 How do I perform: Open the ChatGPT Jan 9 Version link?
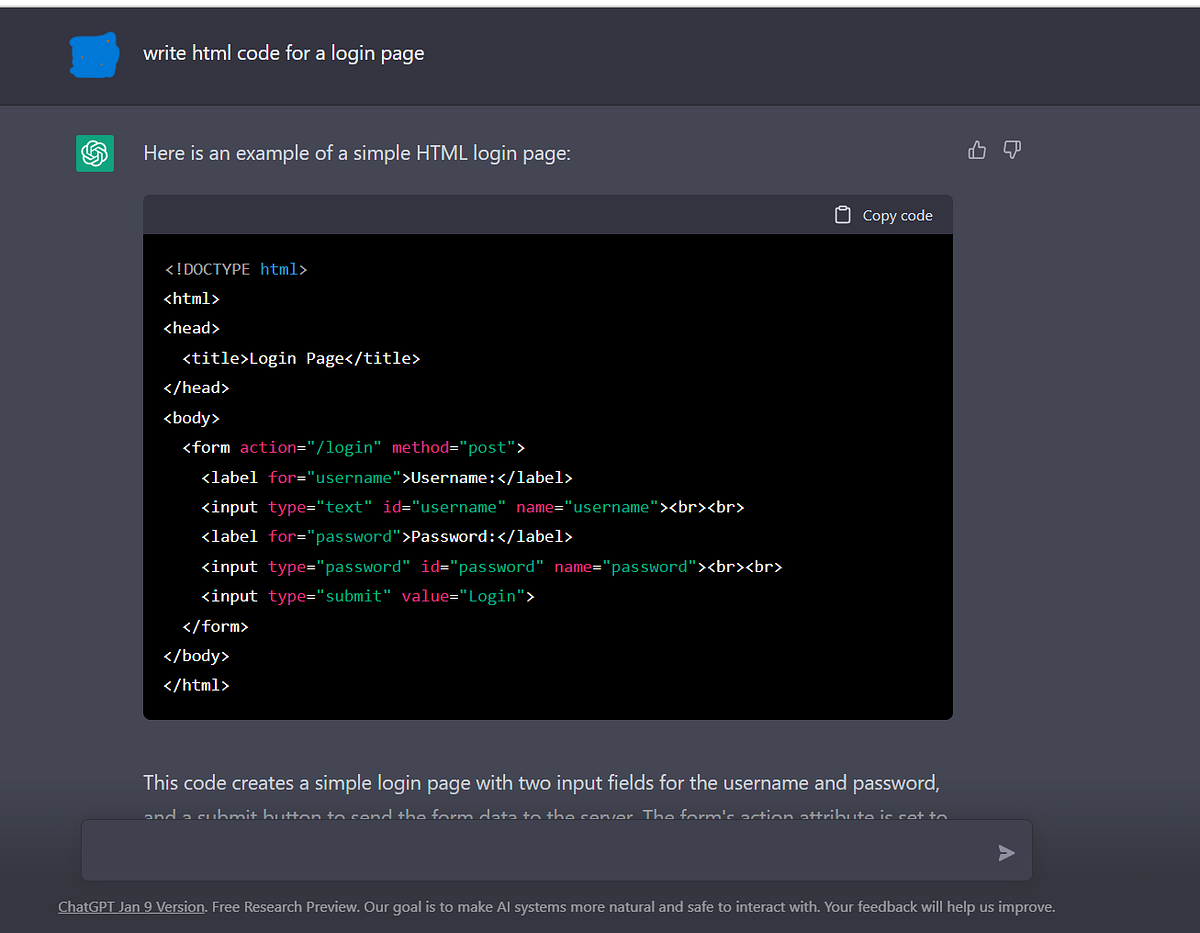[x=131, y=906]
